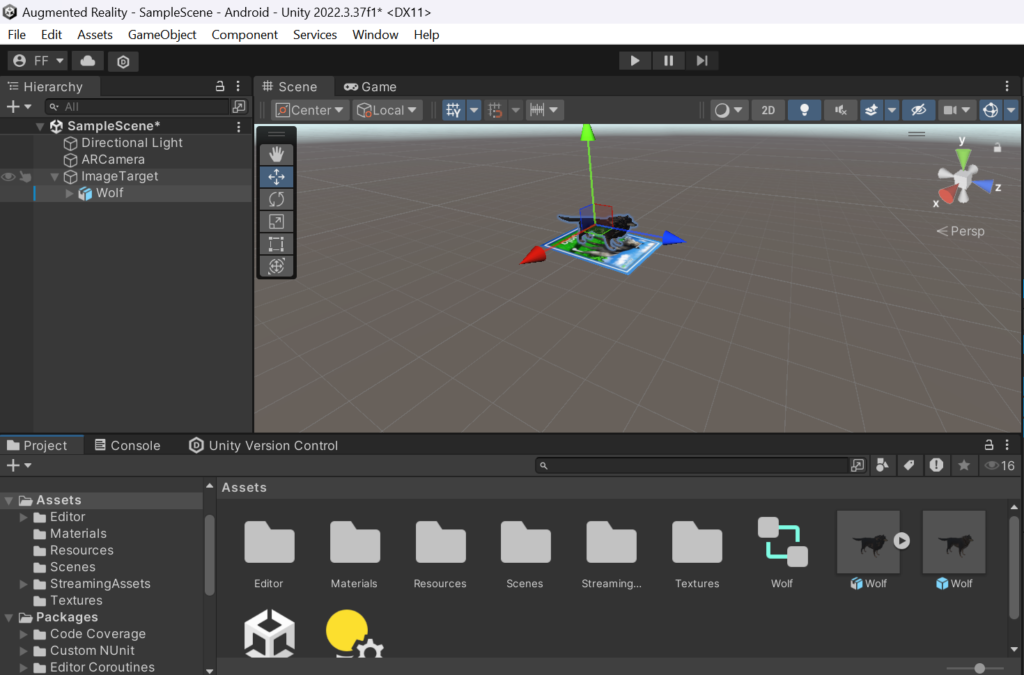The height and width of the screenshot is (675, 1024).
Task: Toggle ImageTarget picking hand icon
Action: (25, 176)
